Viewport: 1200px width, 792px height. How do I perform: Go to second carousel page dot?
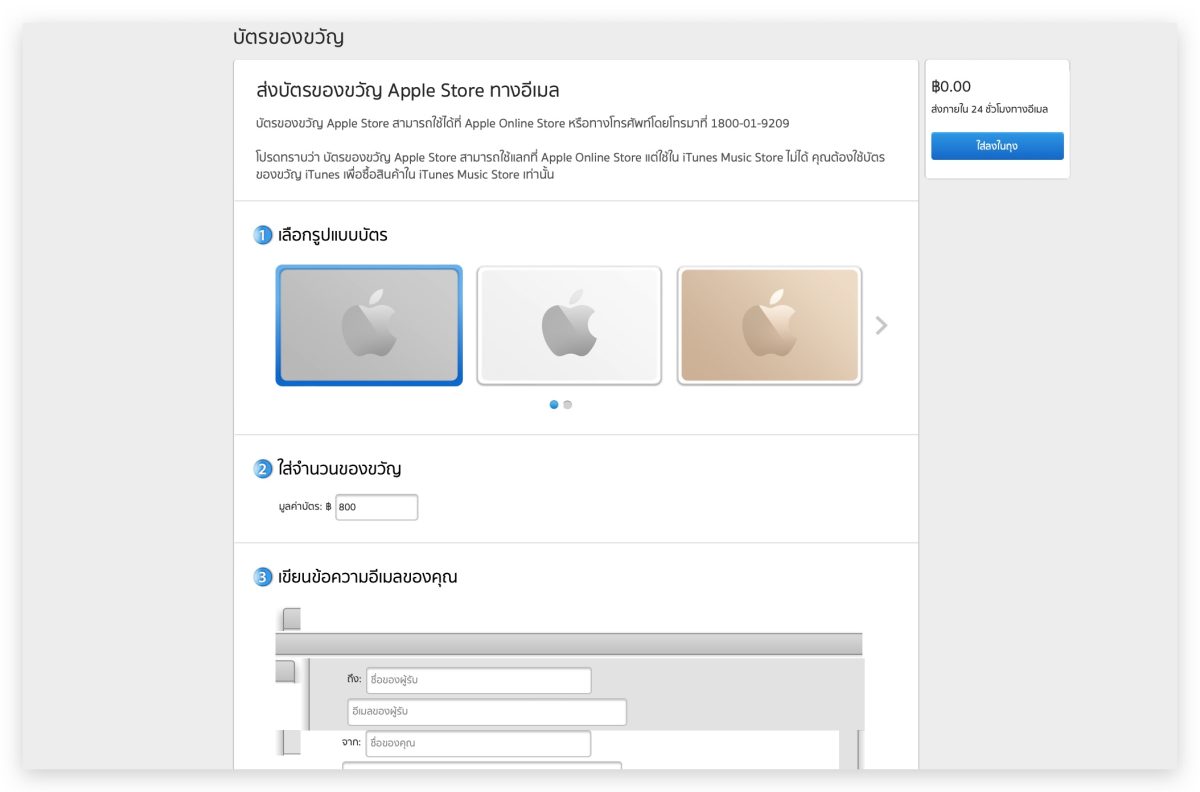pyautogui.click(x=568, y=405)
